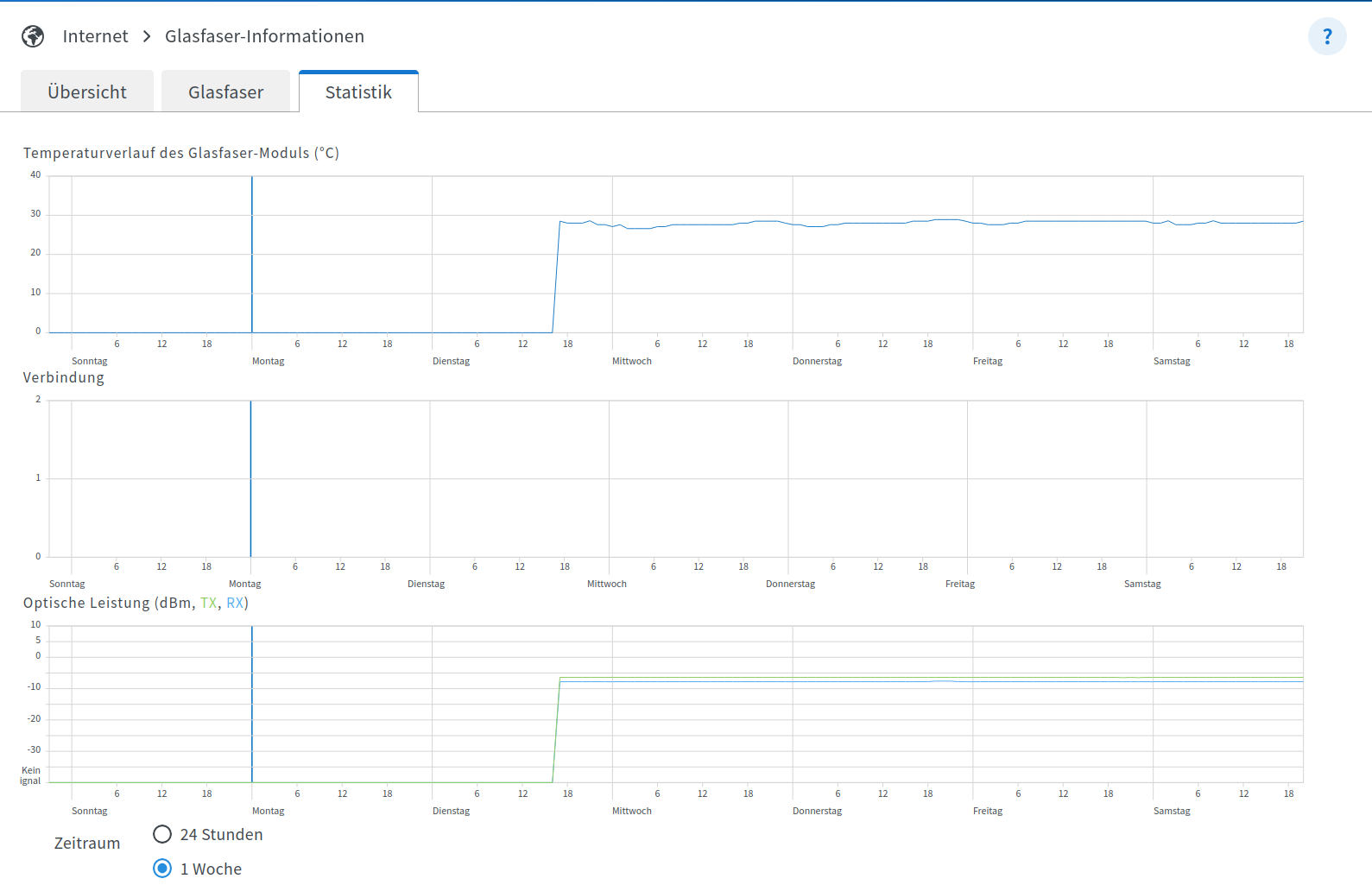
Task: Click Donnerstag under the Verbindung chart
Action: coord(791,584)
